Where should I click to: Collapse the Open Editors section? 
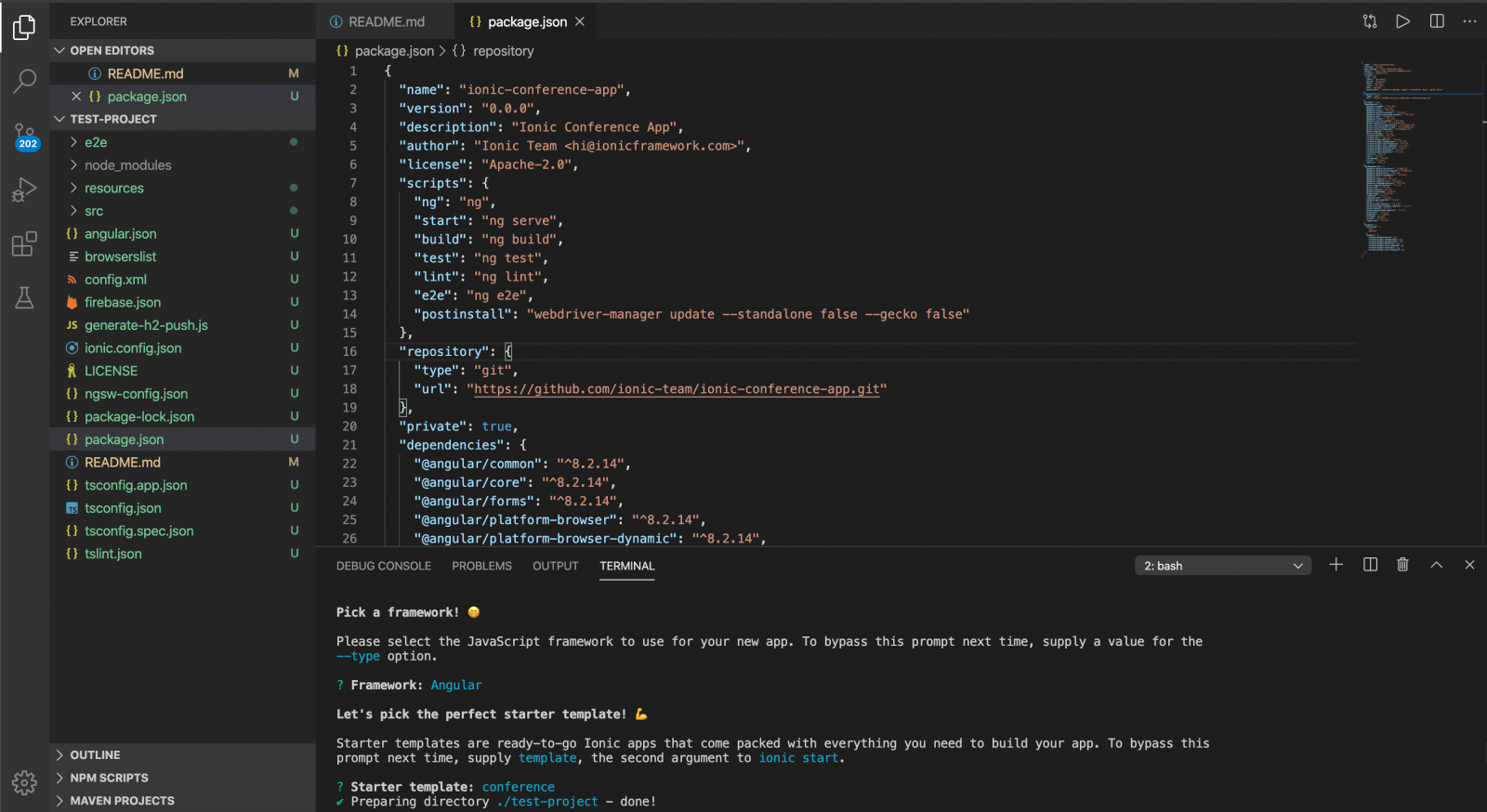(x=182, y=50)
